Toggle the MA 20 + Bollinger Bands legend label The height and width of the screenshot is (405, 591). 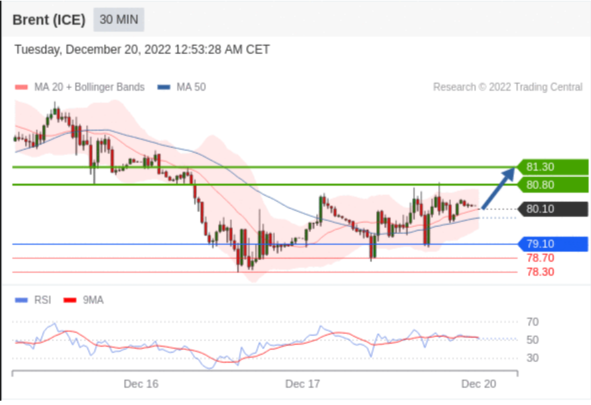89,87
